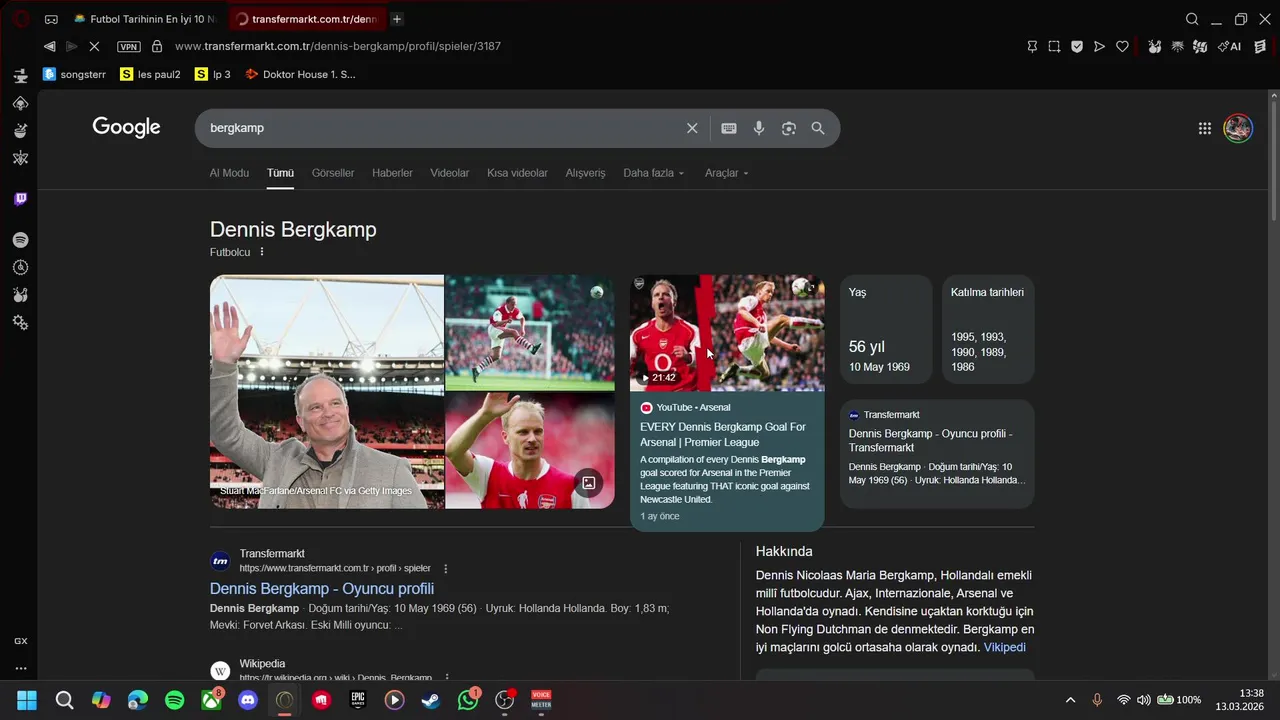Screen dimensions: 1280x720
Task: Open Spotify in the Opera sidebar
Action: click(20, 240)
